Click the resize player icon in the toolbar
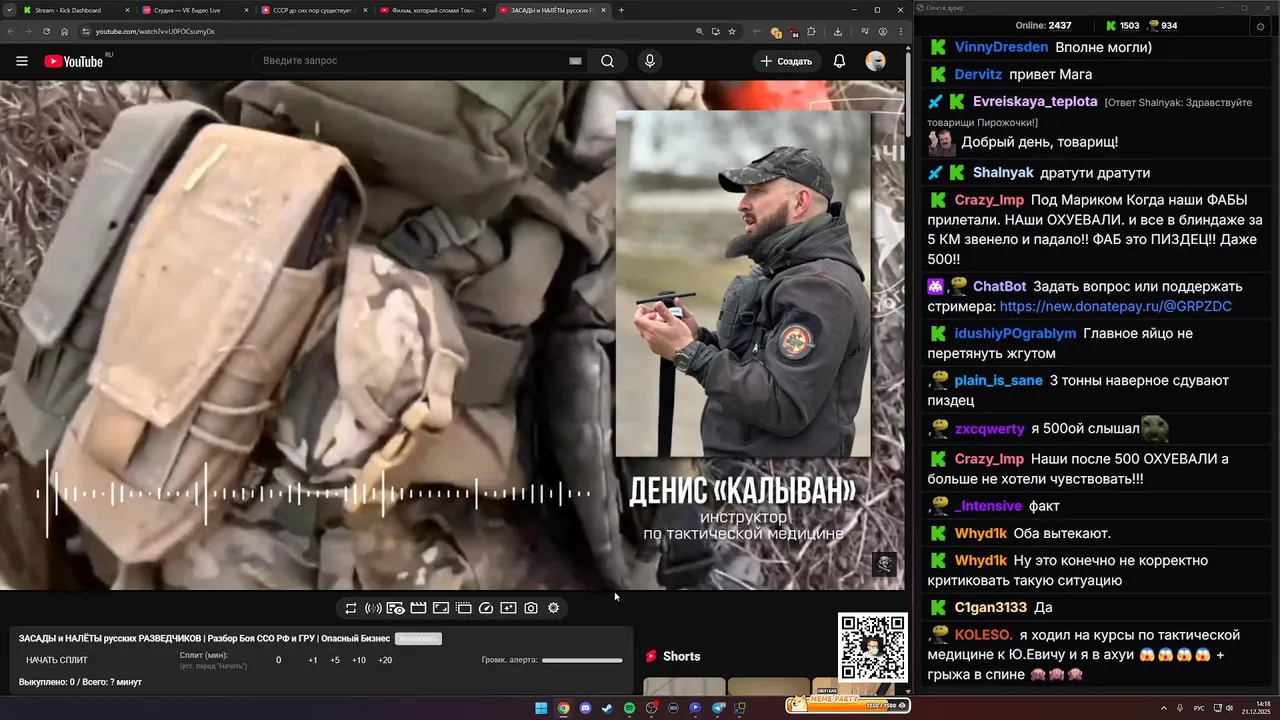The height and width of the screenshot is (720, 1280). coord(441,608)
